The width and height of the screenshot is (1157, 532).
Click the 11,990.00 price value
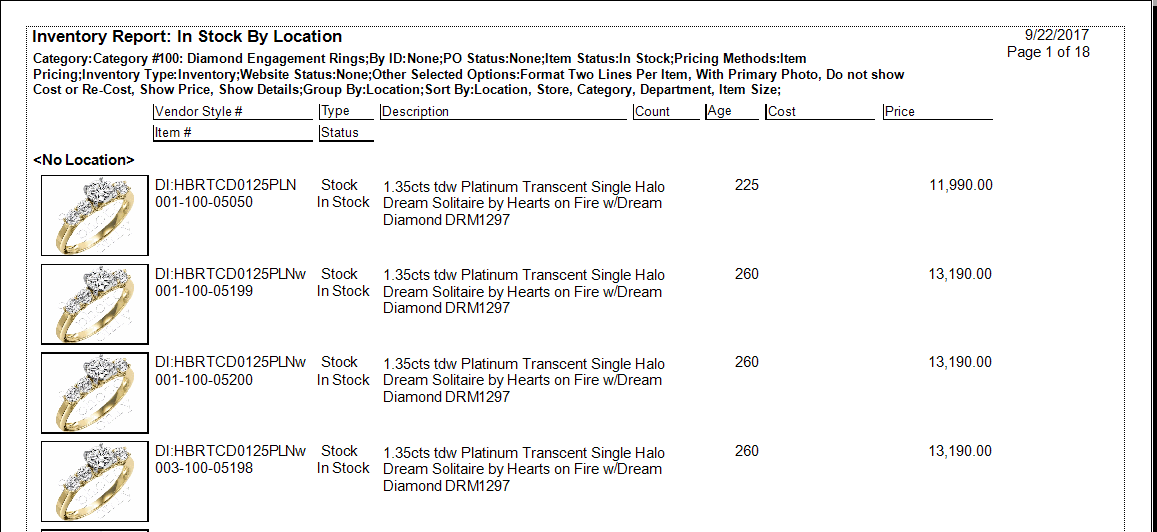960,186
